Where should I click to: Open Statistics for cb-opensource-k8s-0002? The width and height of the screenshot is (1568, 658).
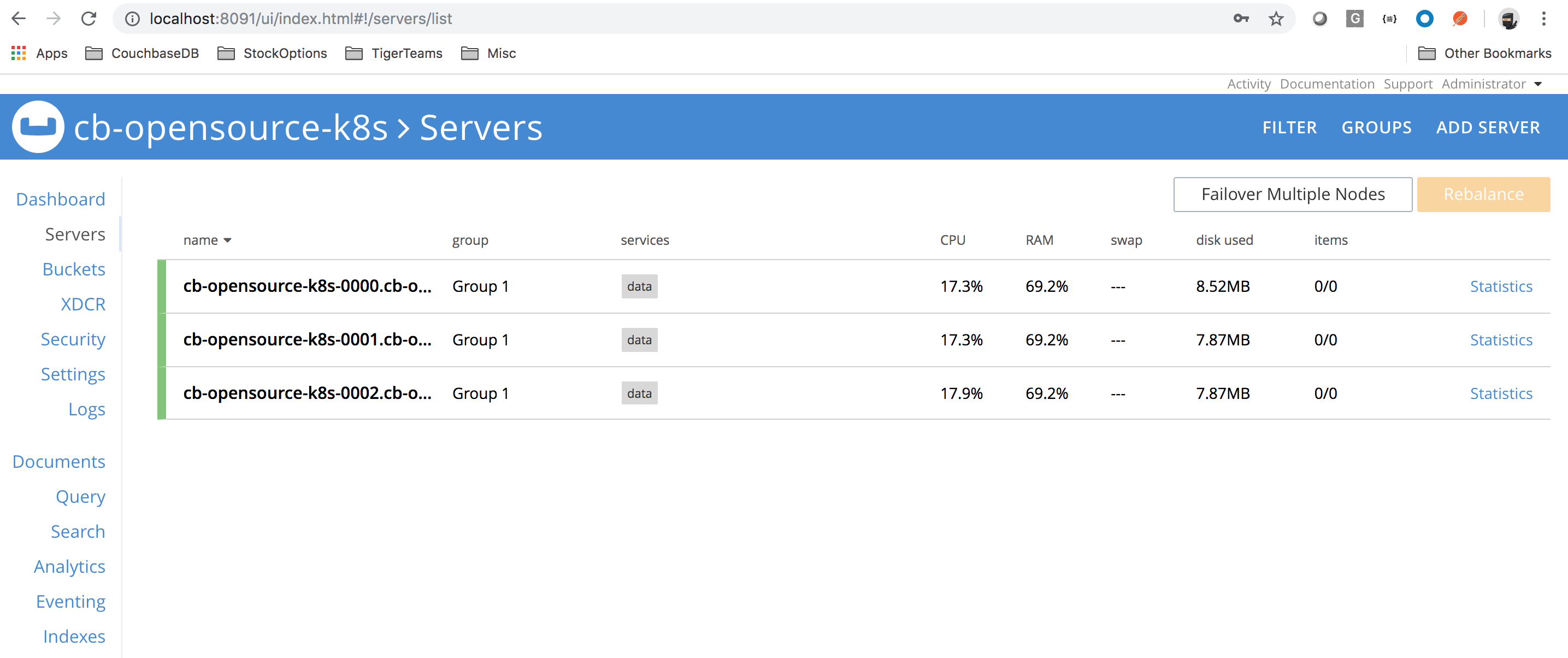coord(1501,393)
